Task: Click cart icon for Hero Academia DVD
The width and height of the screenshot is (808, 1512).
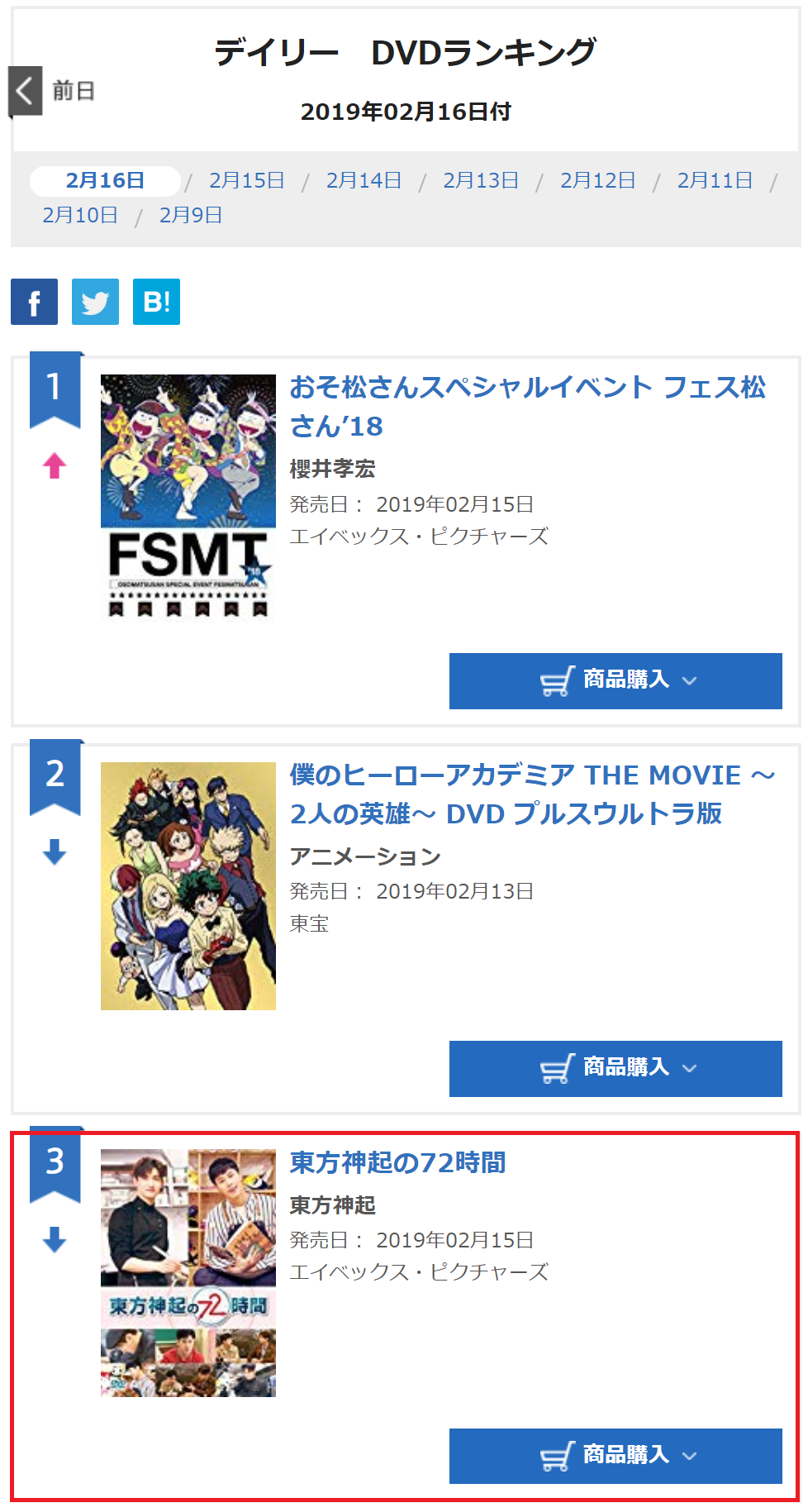Action: pyautogui.click(x=556, y=1069)
